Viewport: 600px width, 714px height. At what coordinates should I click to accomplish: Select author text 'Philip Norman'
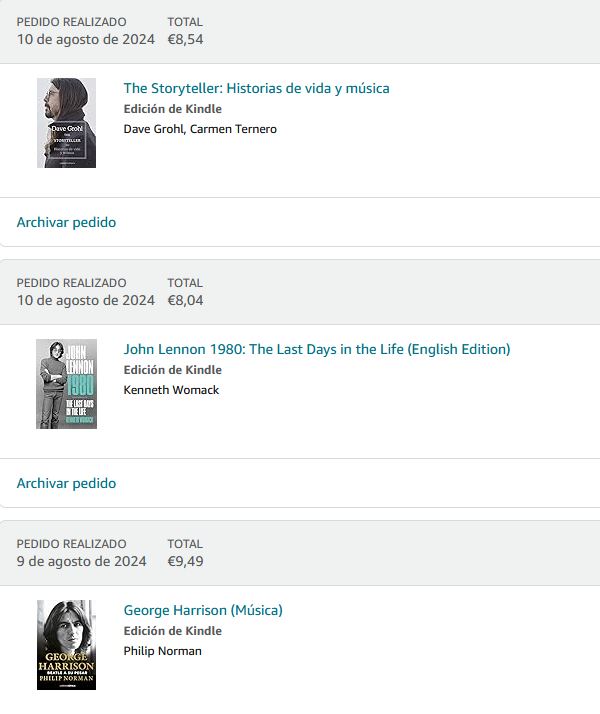163,651
